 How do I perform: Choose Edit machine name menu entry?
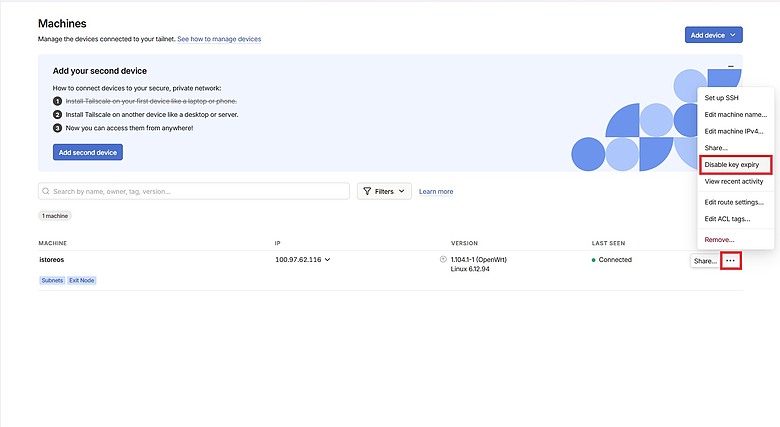click(735, 114)
